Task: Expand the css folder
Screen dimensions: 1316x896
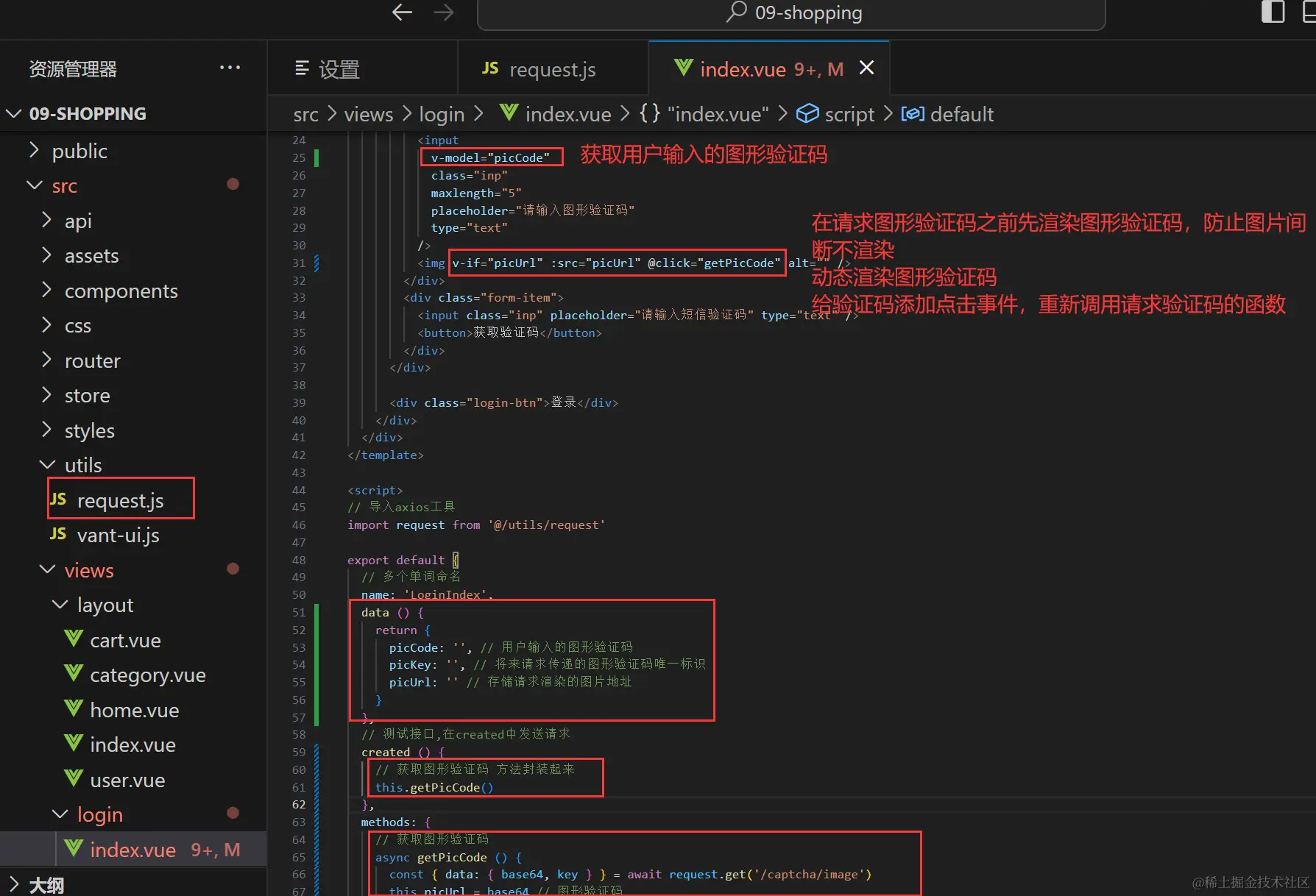Action: pyautogui.click(x=133, y=325)
